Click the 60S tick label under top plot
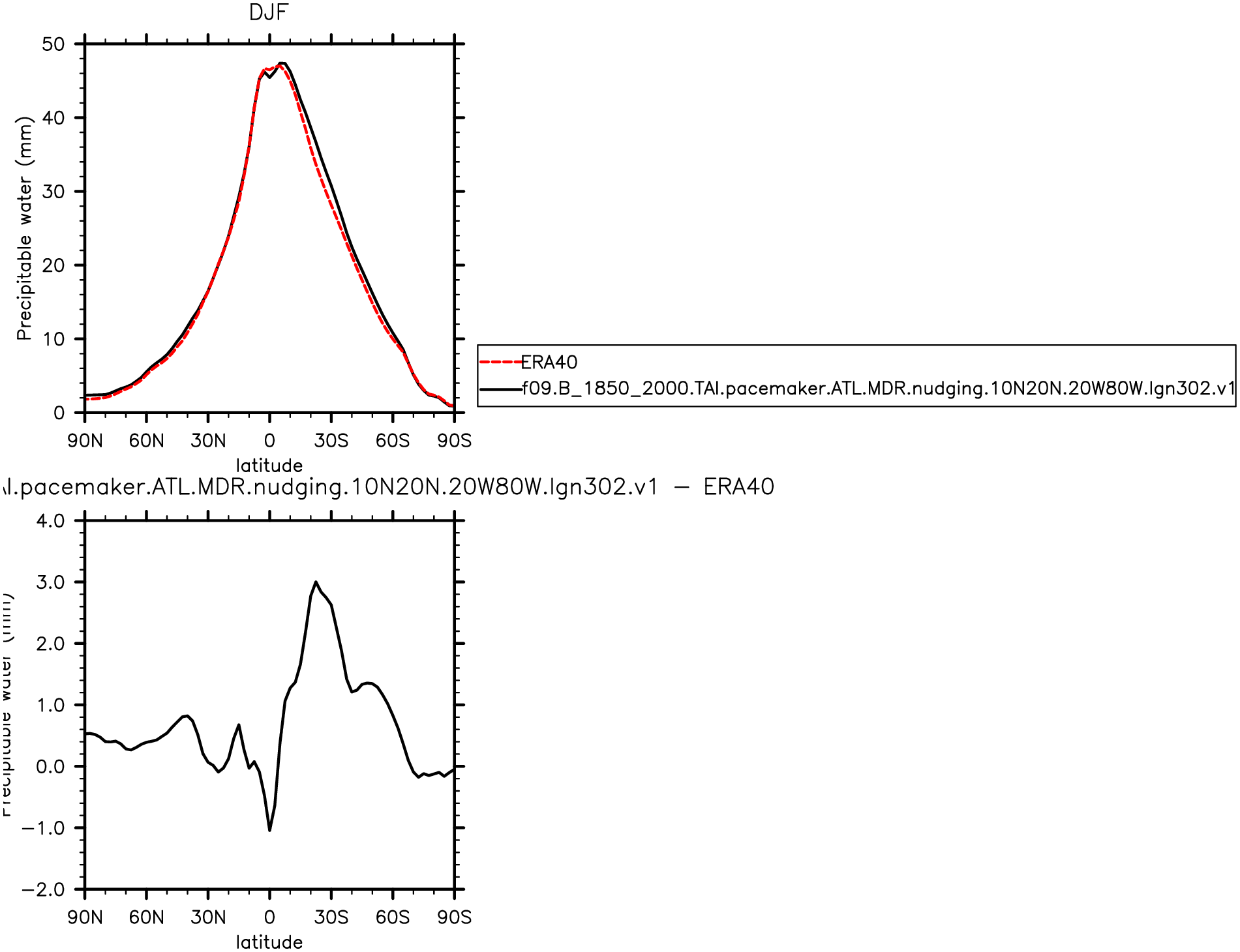 [x=393, y=441]
